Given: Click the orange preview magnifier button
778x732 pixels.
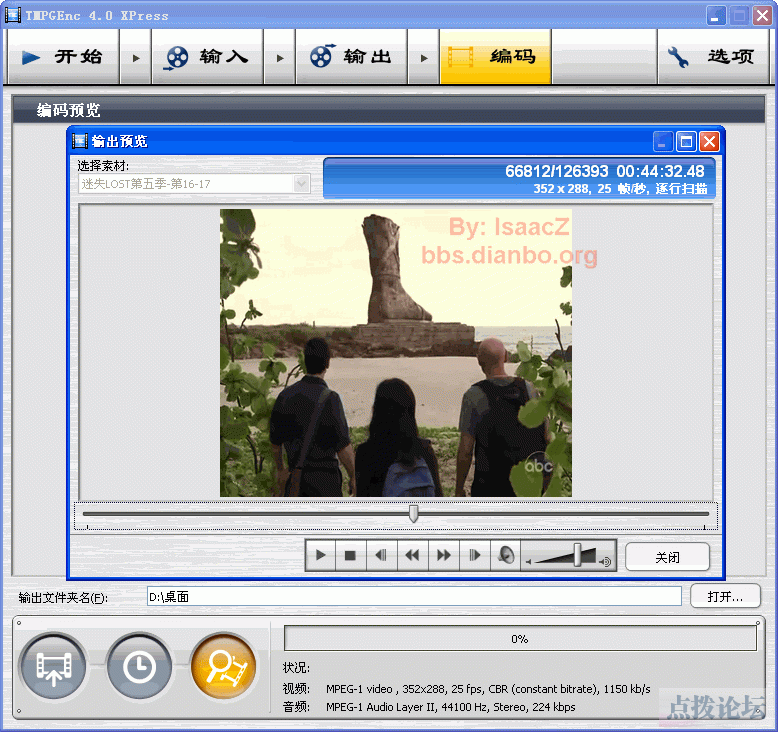Looking at the screenshot, I should click(x=223, y=666).
